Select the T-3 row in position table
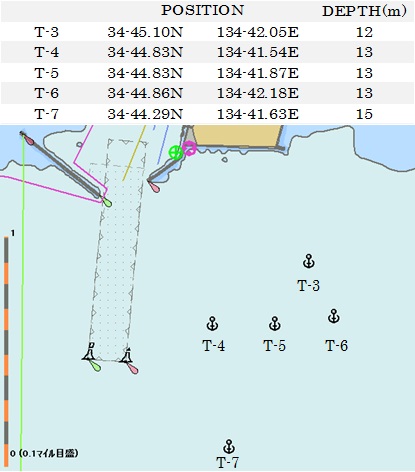The width and height of the screenshot is (415, 472). [x=207, y=32]
